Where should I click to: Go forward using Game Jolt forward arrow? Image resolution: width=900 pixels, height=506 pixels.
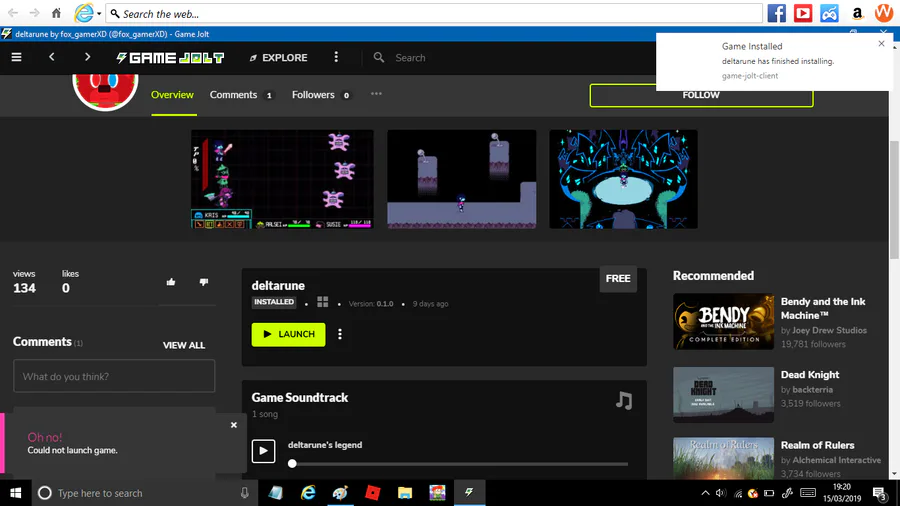point(87,57)
